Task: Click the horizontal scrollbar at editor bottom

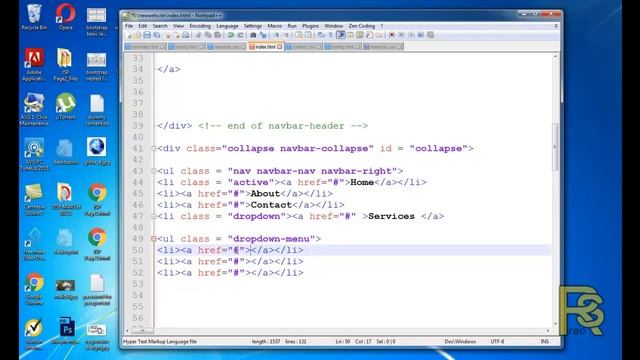Action: point(339,331)
